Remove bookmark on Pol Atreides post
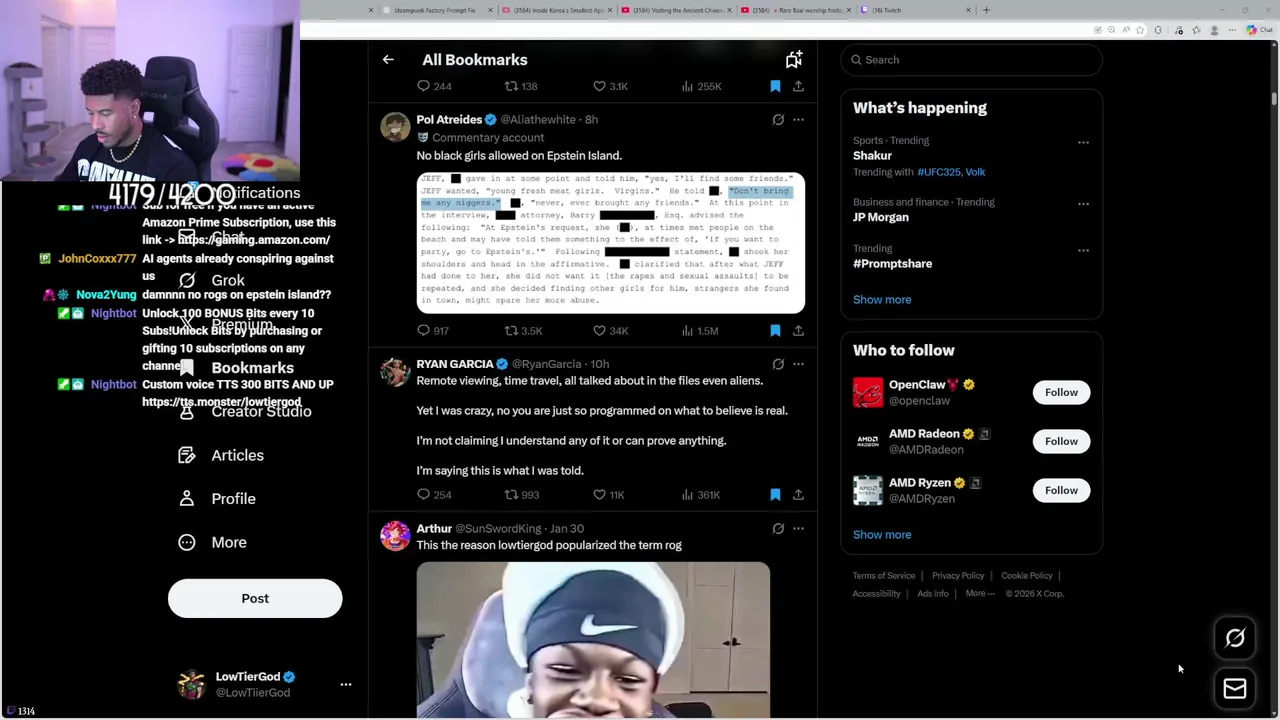 [x=775, y=331]
